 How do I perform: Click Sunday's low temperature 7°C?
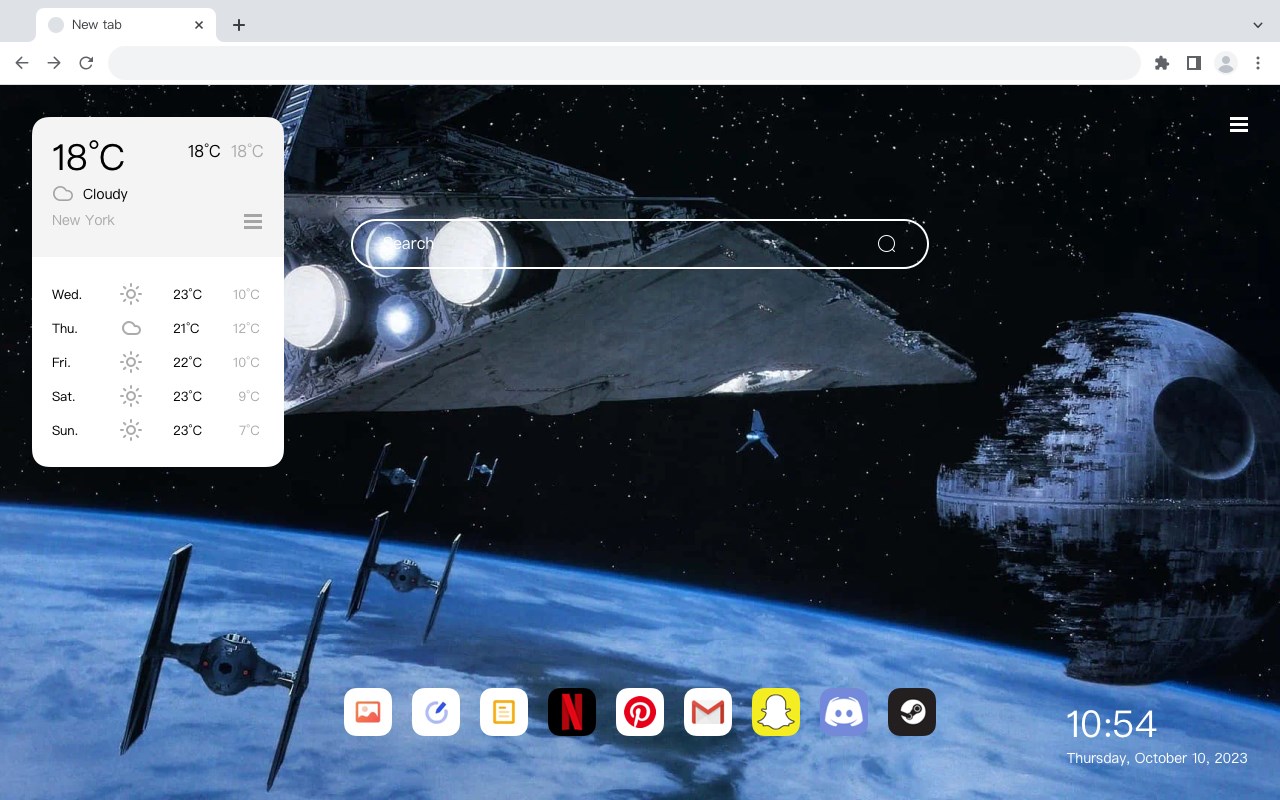[x=249, y=430]
